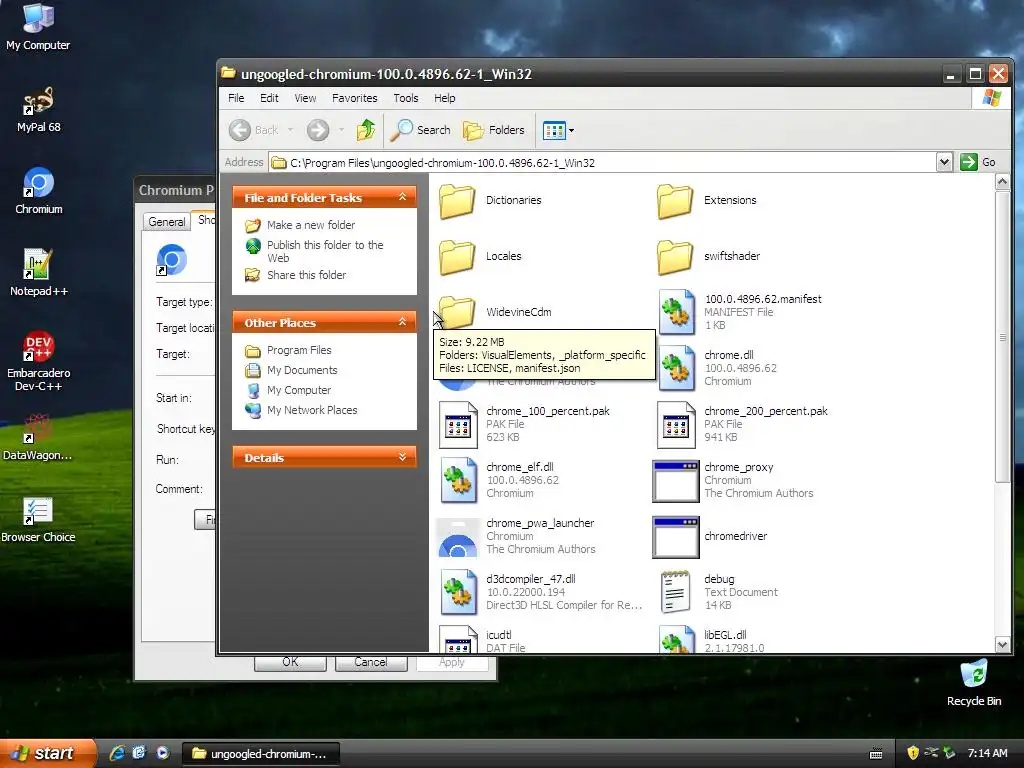This screenshot has height=768, width=1024.
Task: Open the Views dropdown button
Action: pyautogui.click(x=558, y=130)
